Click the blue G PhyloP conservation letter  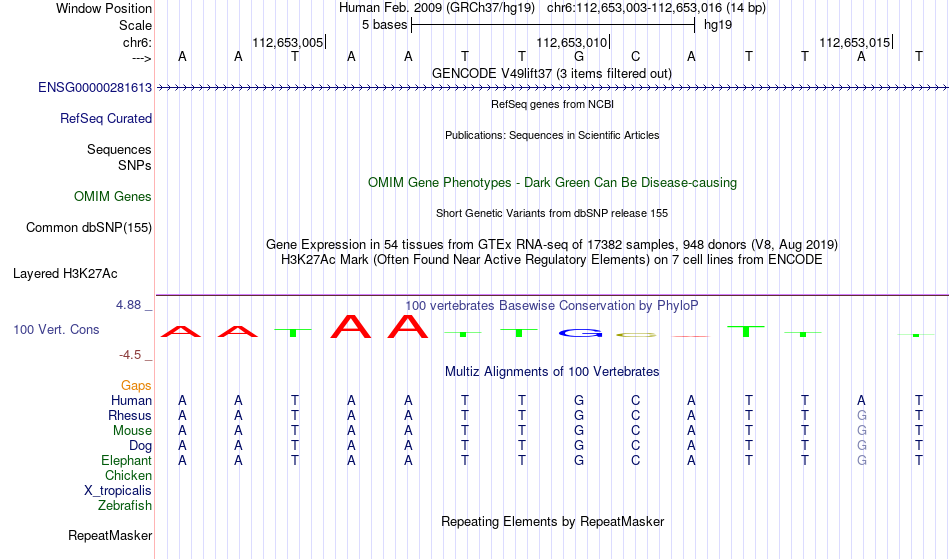click(x=580, y=333)
